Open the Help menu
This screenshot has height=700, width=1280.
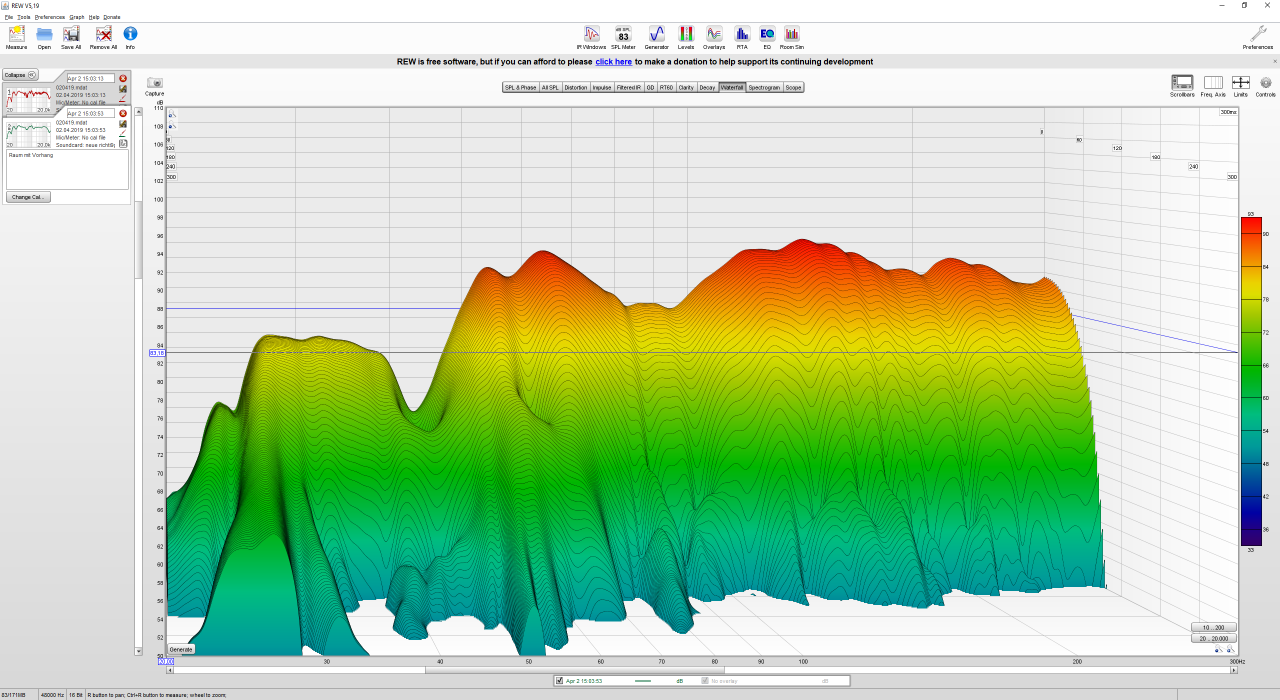pyautogui.click(x=94, y=17)
